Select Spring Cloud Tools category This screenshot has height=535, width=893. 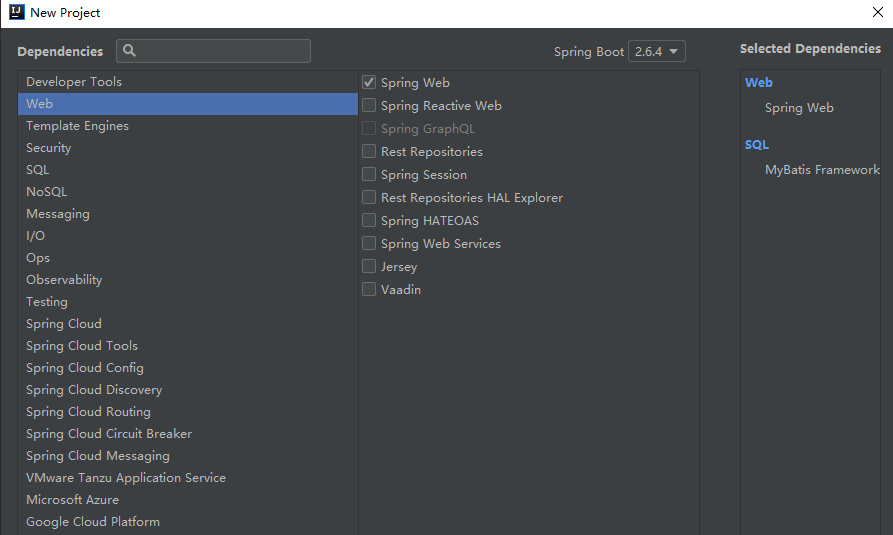pos(188,346)
